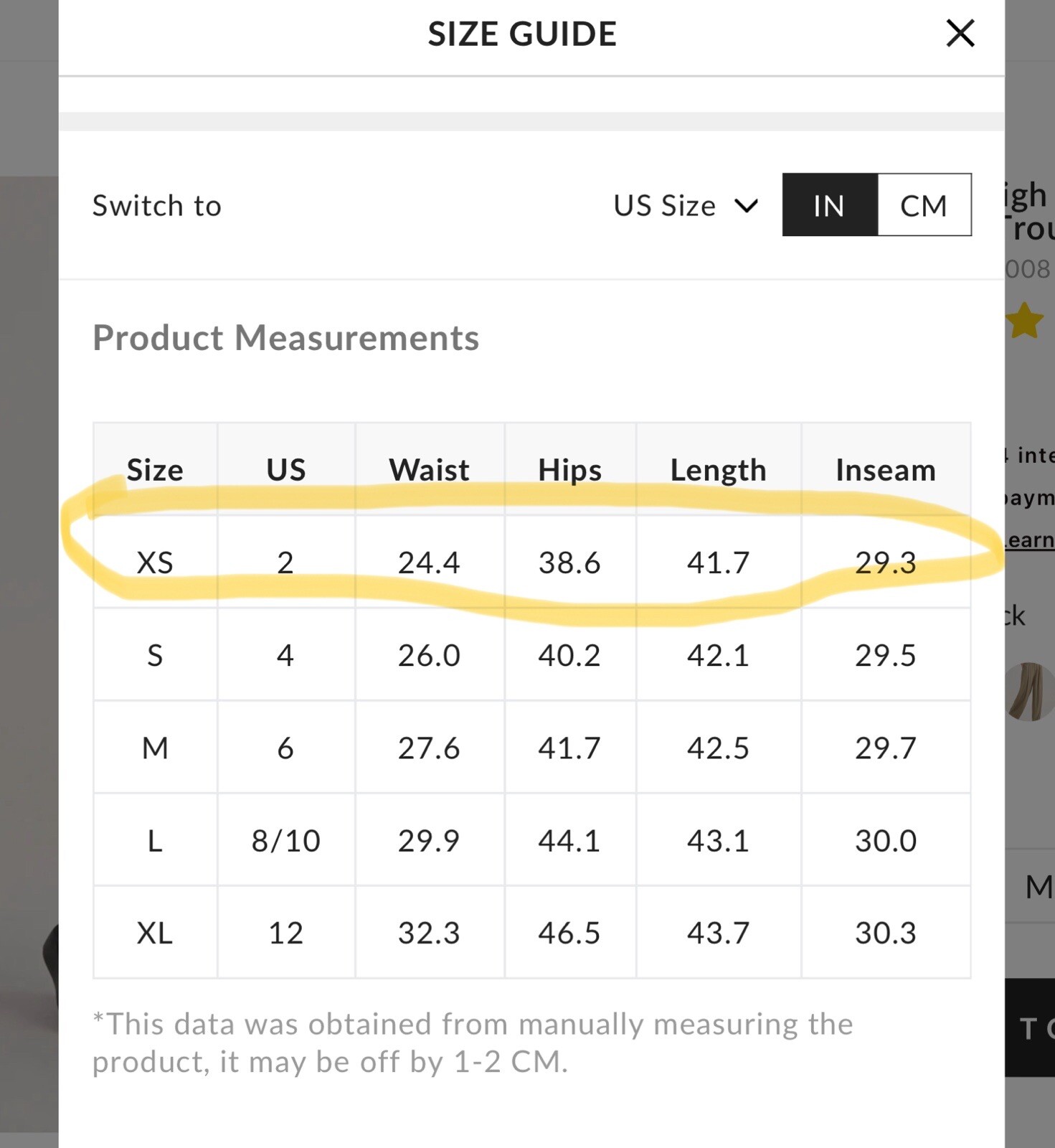Click the gold rating star

coord(1025,320)
